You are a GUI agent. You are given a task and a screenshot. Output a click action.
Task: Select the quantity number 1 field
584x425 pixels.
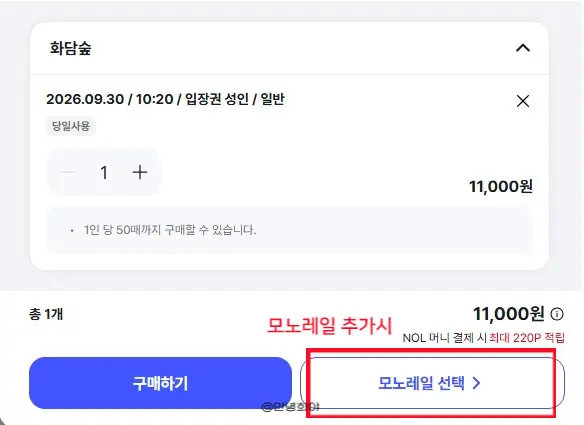(104, 172)
